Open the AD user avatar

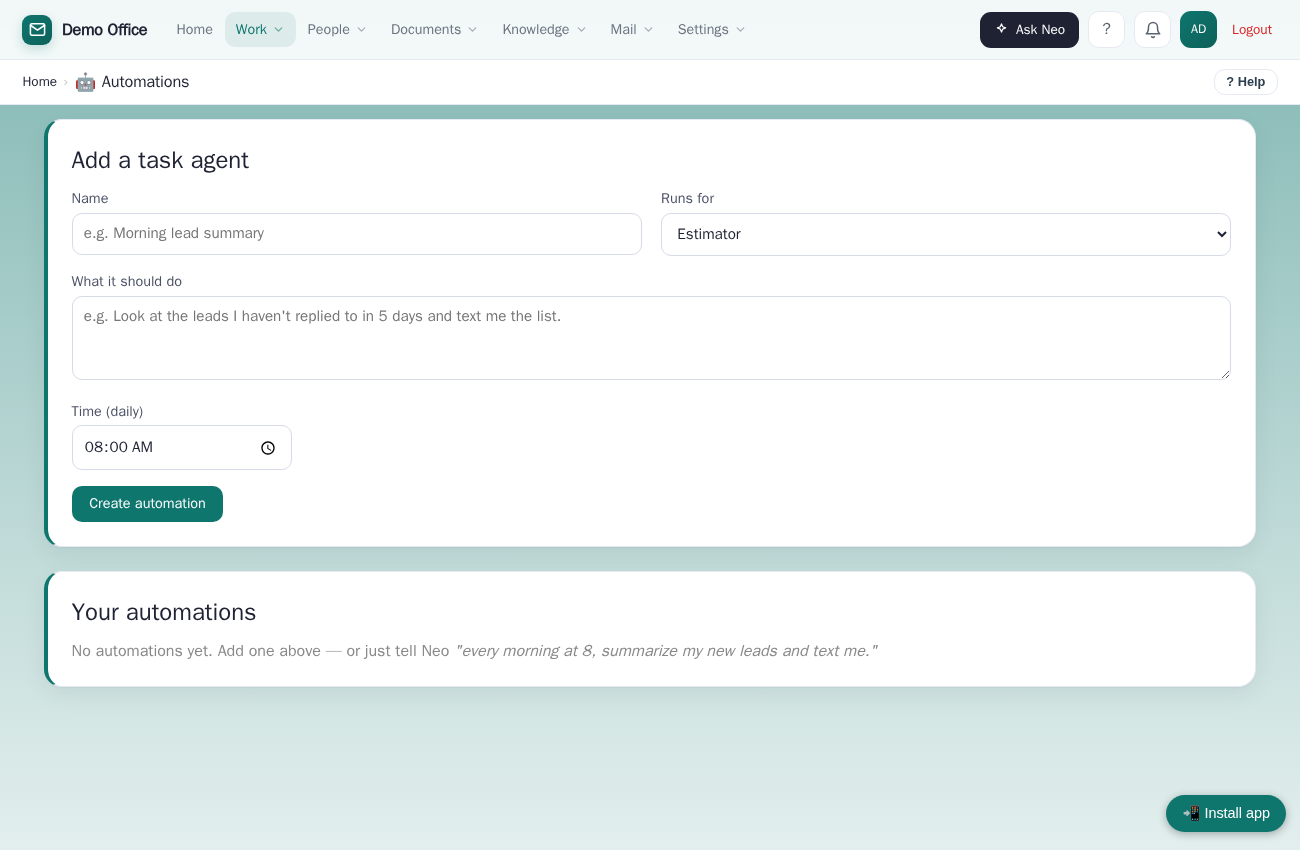pyautogui.click(x=1198, y=30)
